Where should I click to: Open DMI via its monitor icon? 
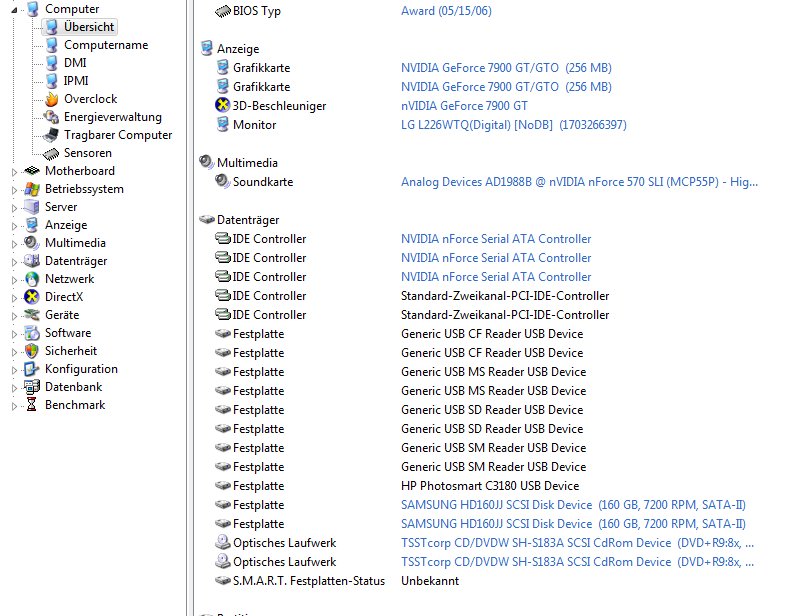coord(52,63)
